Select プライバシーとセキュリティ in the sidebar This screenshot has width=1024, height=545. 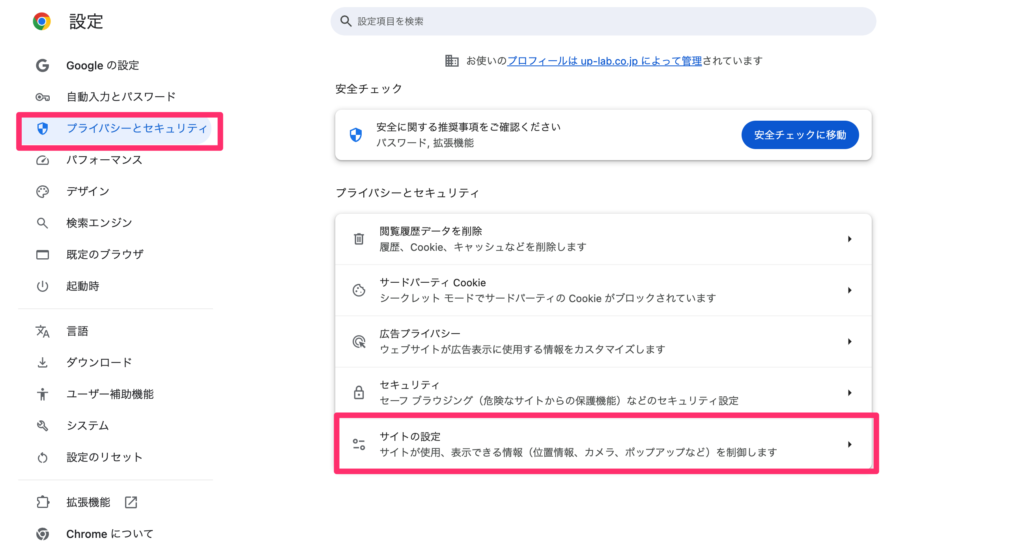[136, 129]
